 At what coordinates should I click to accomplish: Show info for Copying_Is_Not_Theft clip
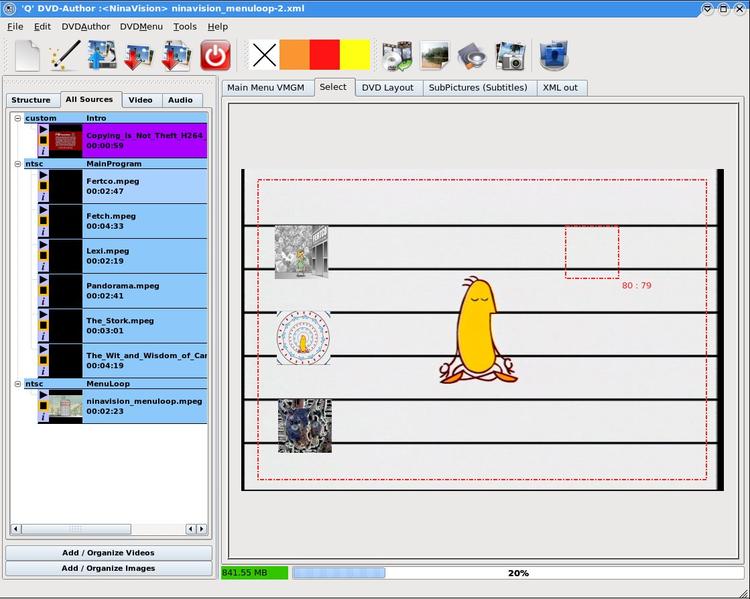pyautogui.click(x=43, y=151)
